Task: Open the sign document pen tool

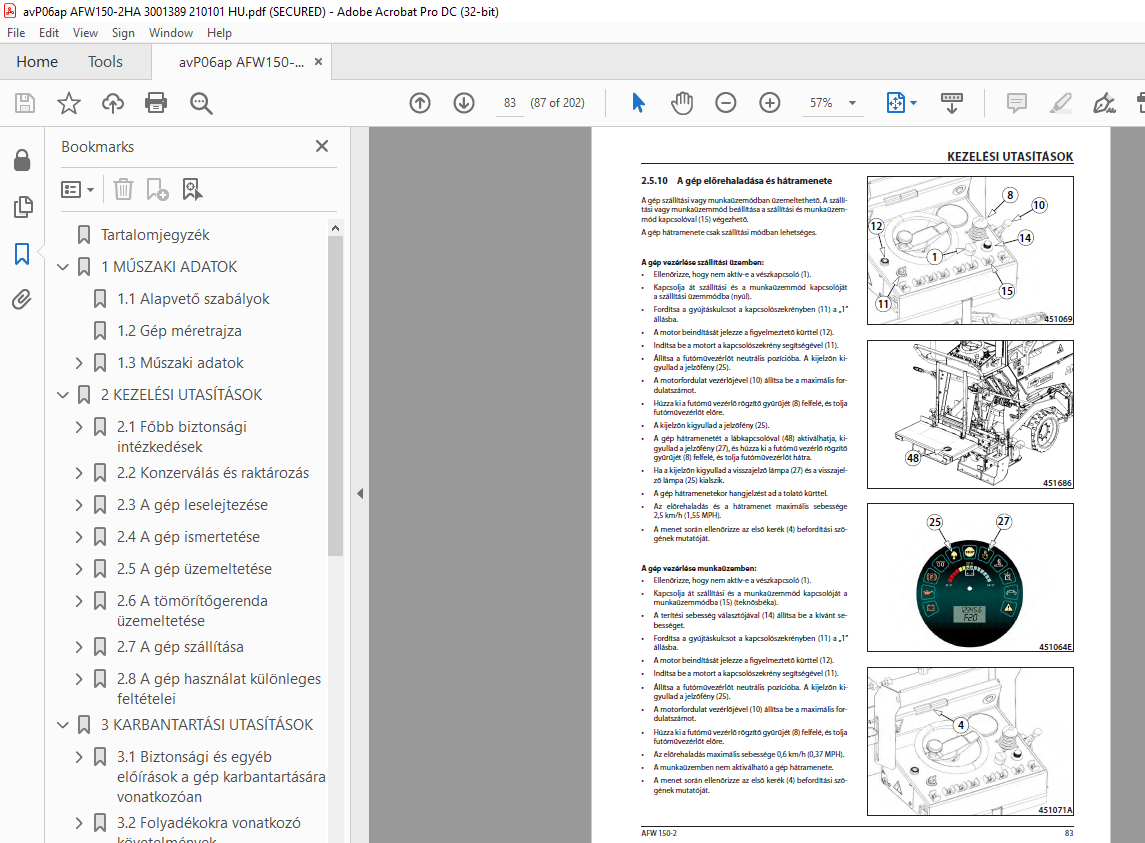Action: point(1104,103)
